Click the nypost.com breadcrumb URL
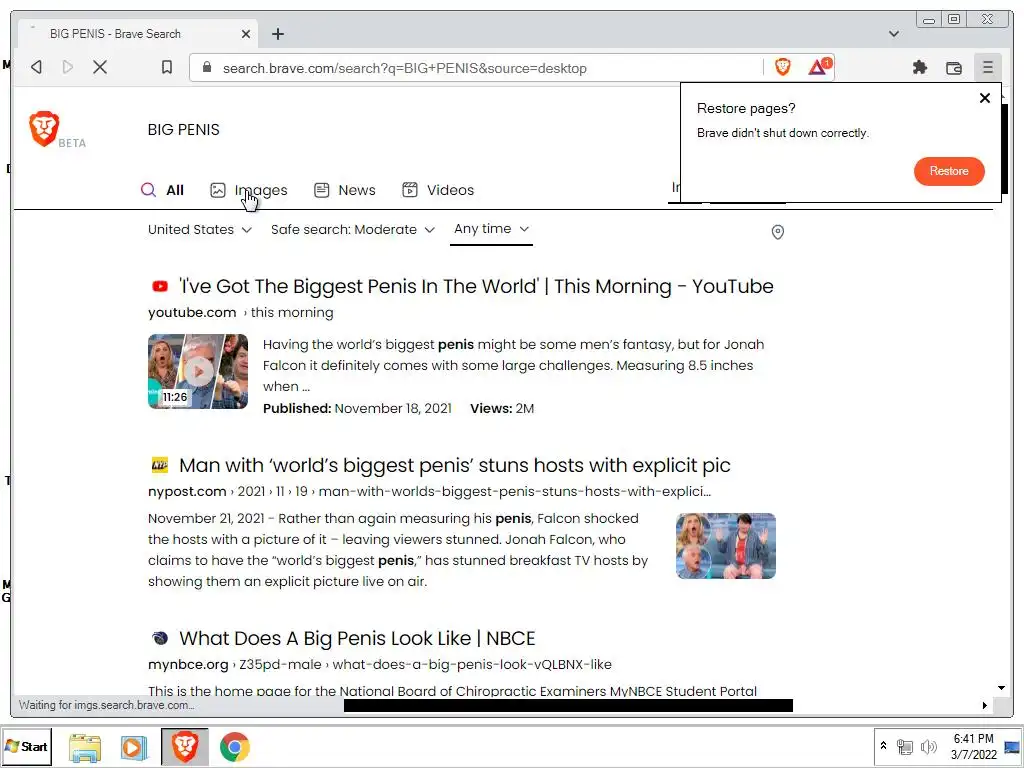1024x768 pixels. (429, 492)
